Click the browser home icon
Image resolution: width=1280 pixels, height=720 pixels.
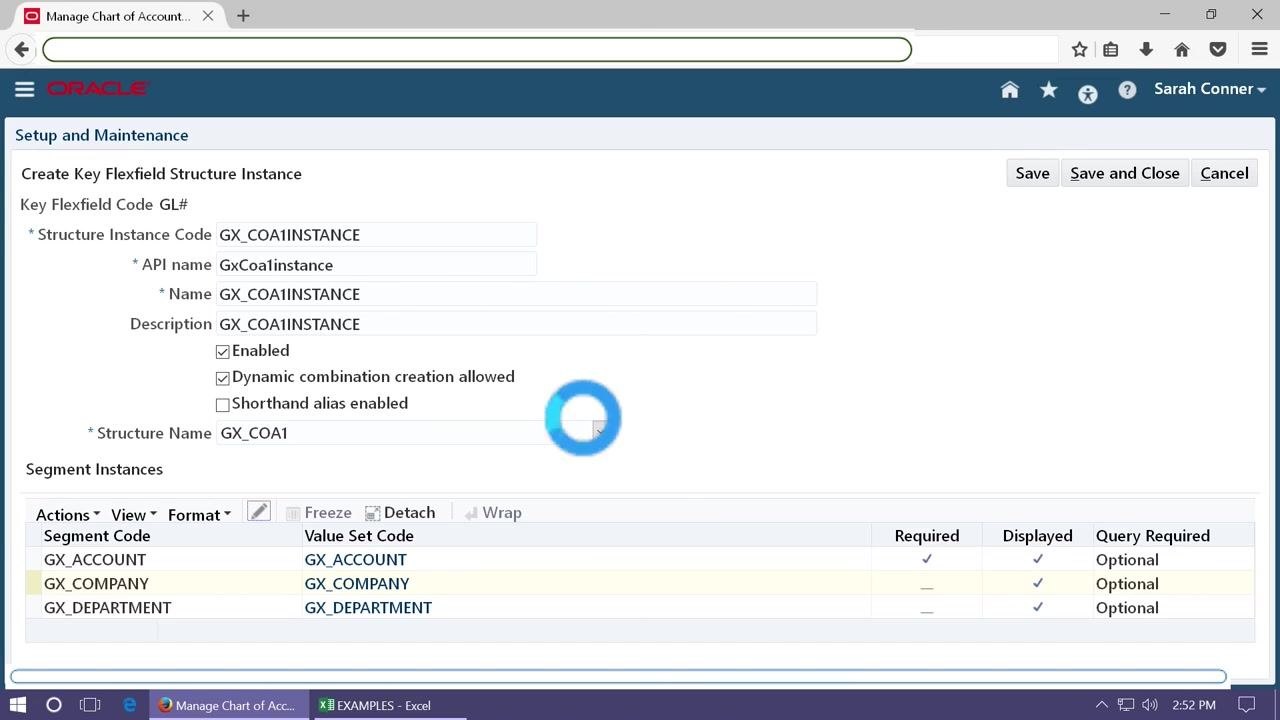[1182, 49]
